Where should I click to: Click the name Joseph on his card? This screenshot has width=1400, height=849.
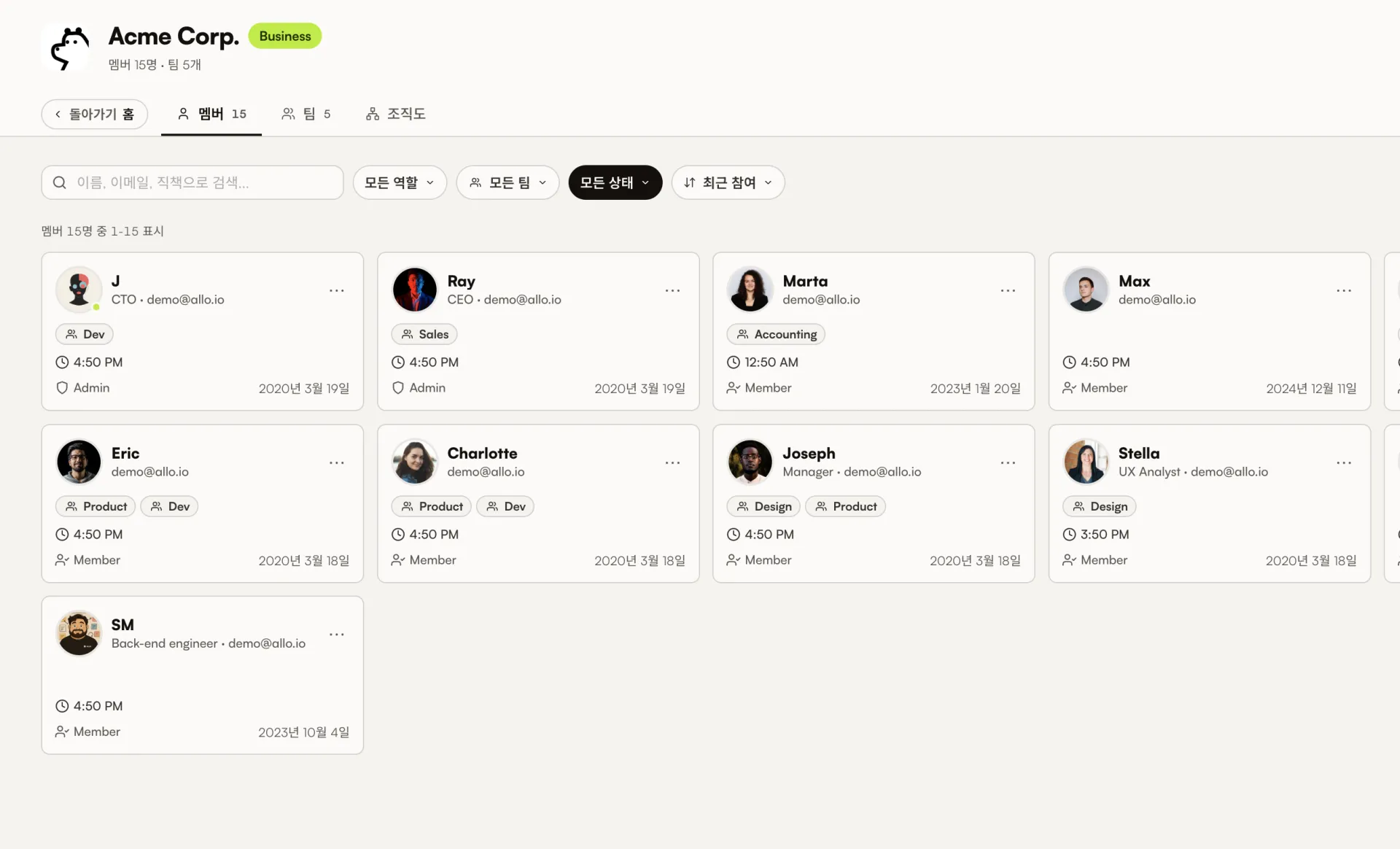[x=809, y=453]
